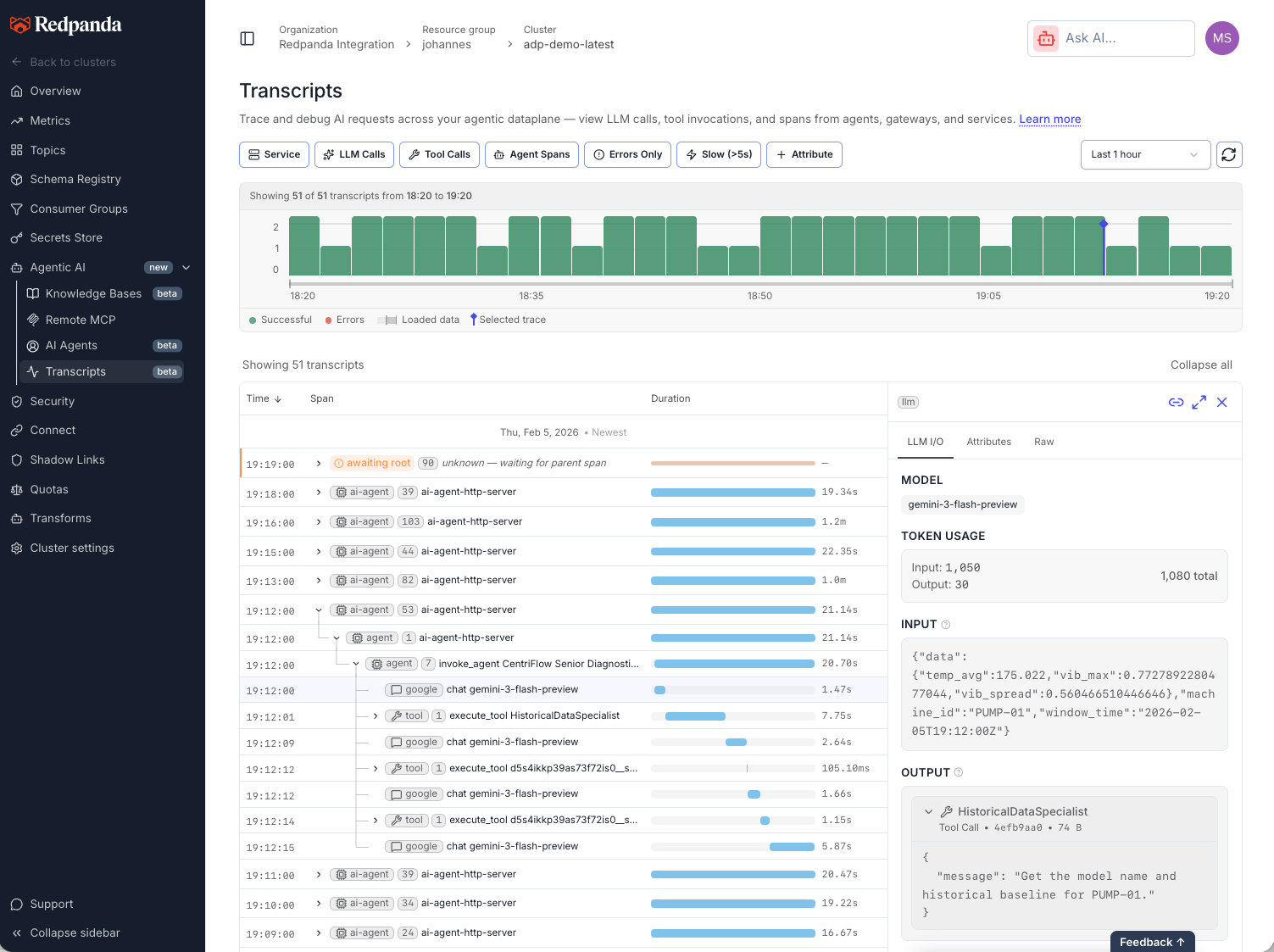Expand the 19:18:00 ai-agent-http-server row
Image resolution: width=1274 pixels, height=952 pixels.
tap(319, 493)
